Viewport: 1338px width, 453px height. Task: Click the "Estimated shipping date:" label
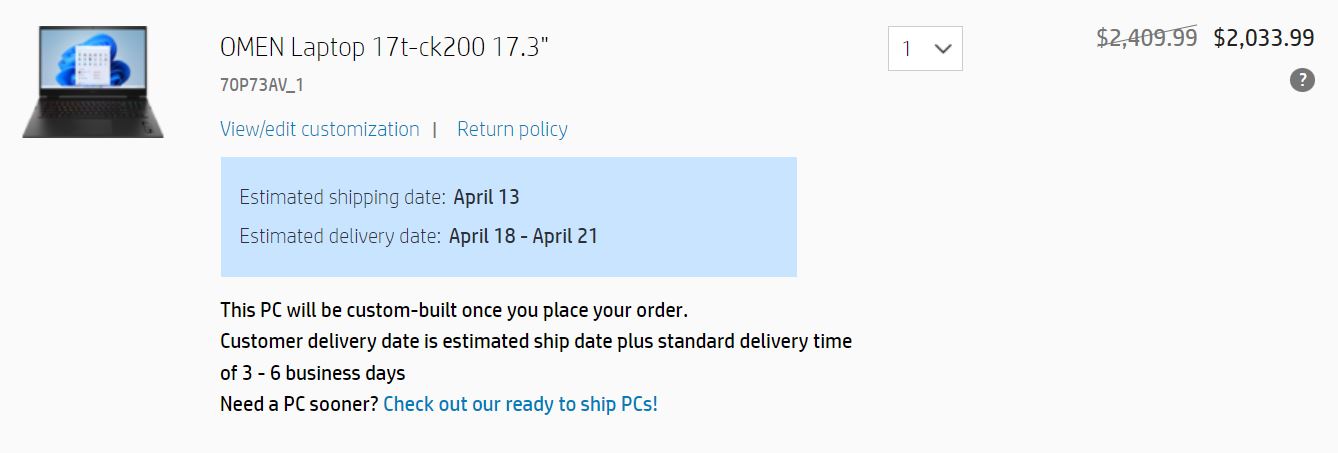tap(342, 197)
